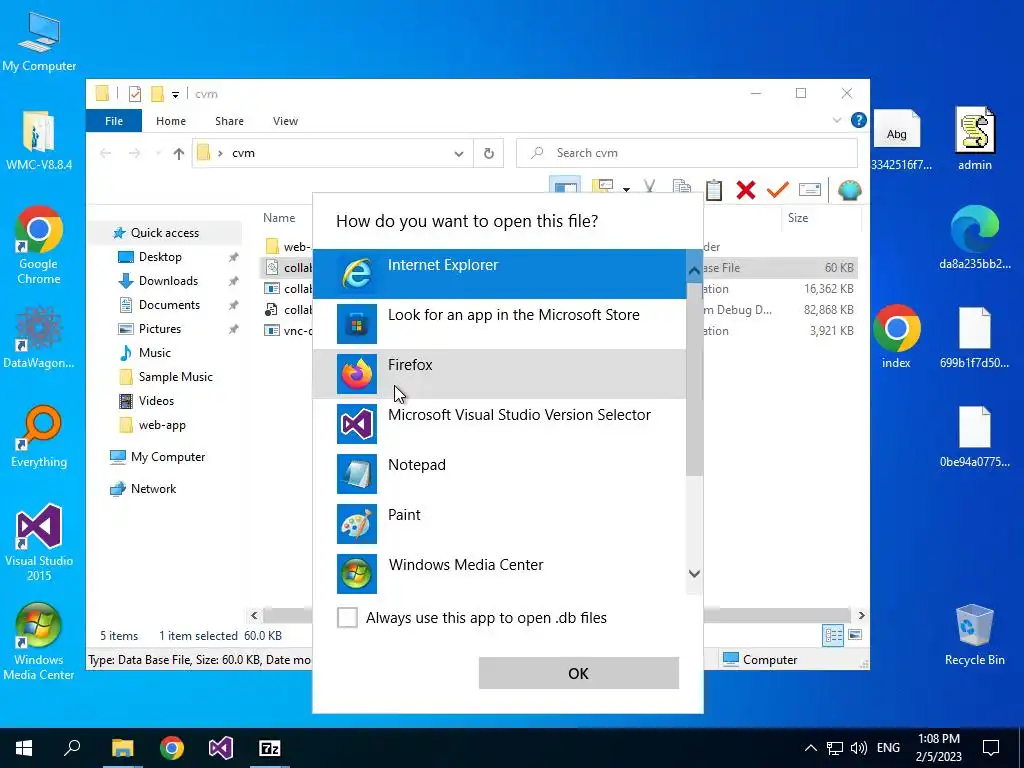1024x768 pixels.
Task: Select Network in navigation pane
Action: pyautogui.click(x=153, y=488)
